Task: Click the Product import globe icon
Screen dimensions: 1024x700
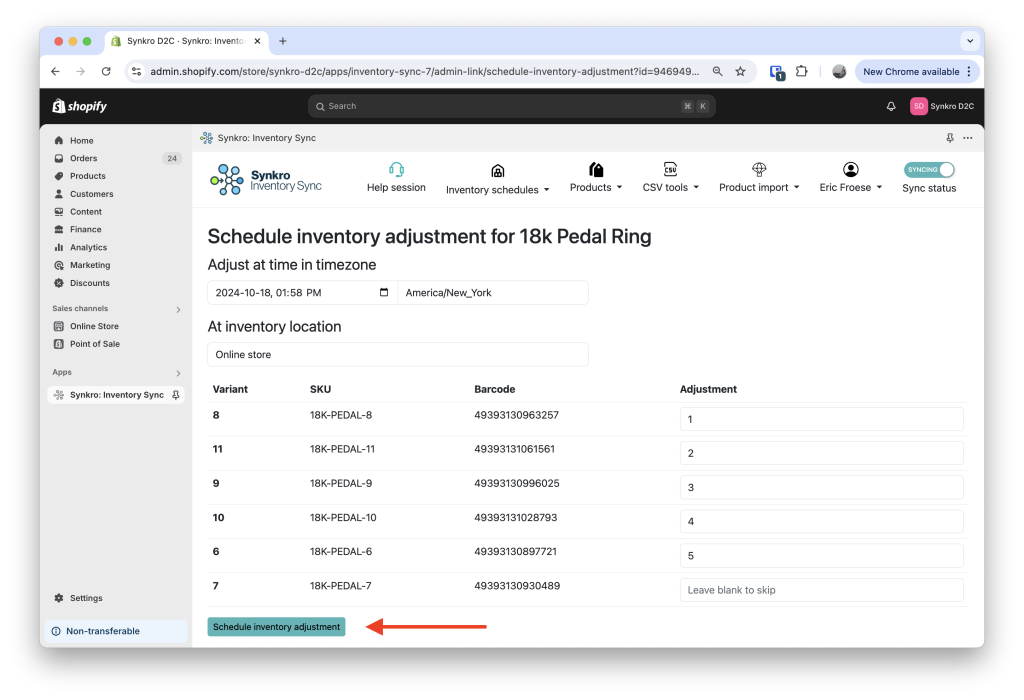Action: (x=757, y=169)
